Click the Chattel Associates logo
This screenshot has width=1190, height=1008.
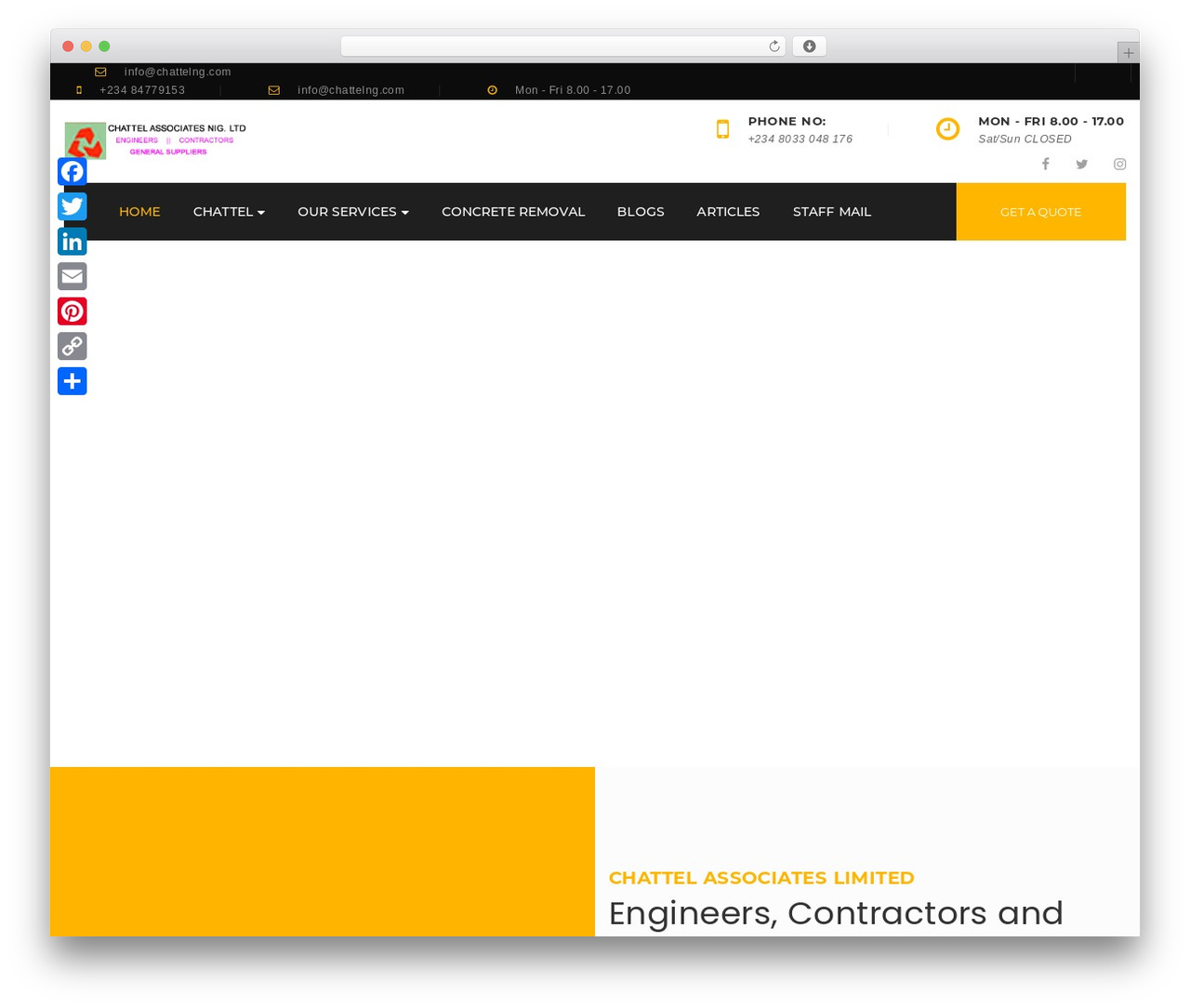coord(155,140)
